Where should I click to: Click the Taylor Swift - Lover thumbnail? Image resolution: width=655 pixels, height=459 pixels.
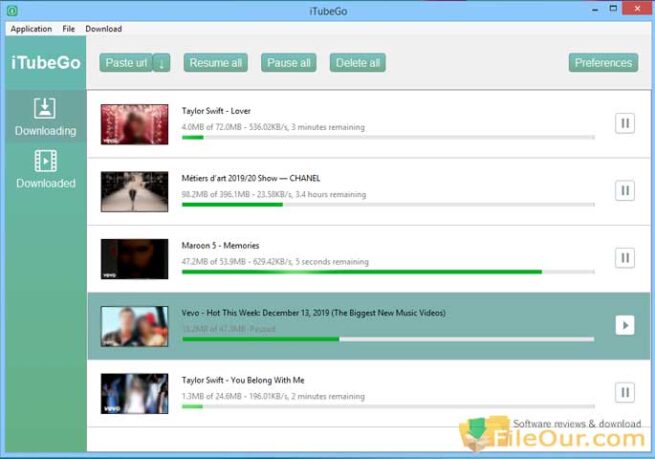pos(135,124)
